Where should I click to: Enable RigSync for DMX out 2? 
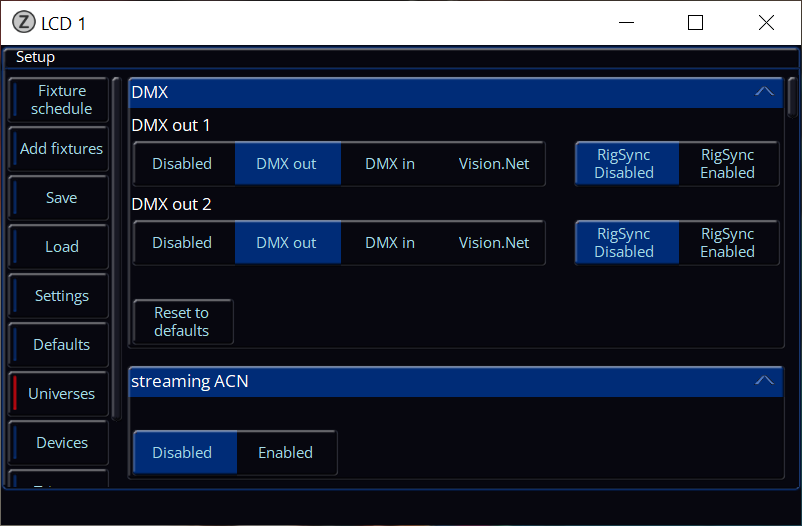(727, 243)
